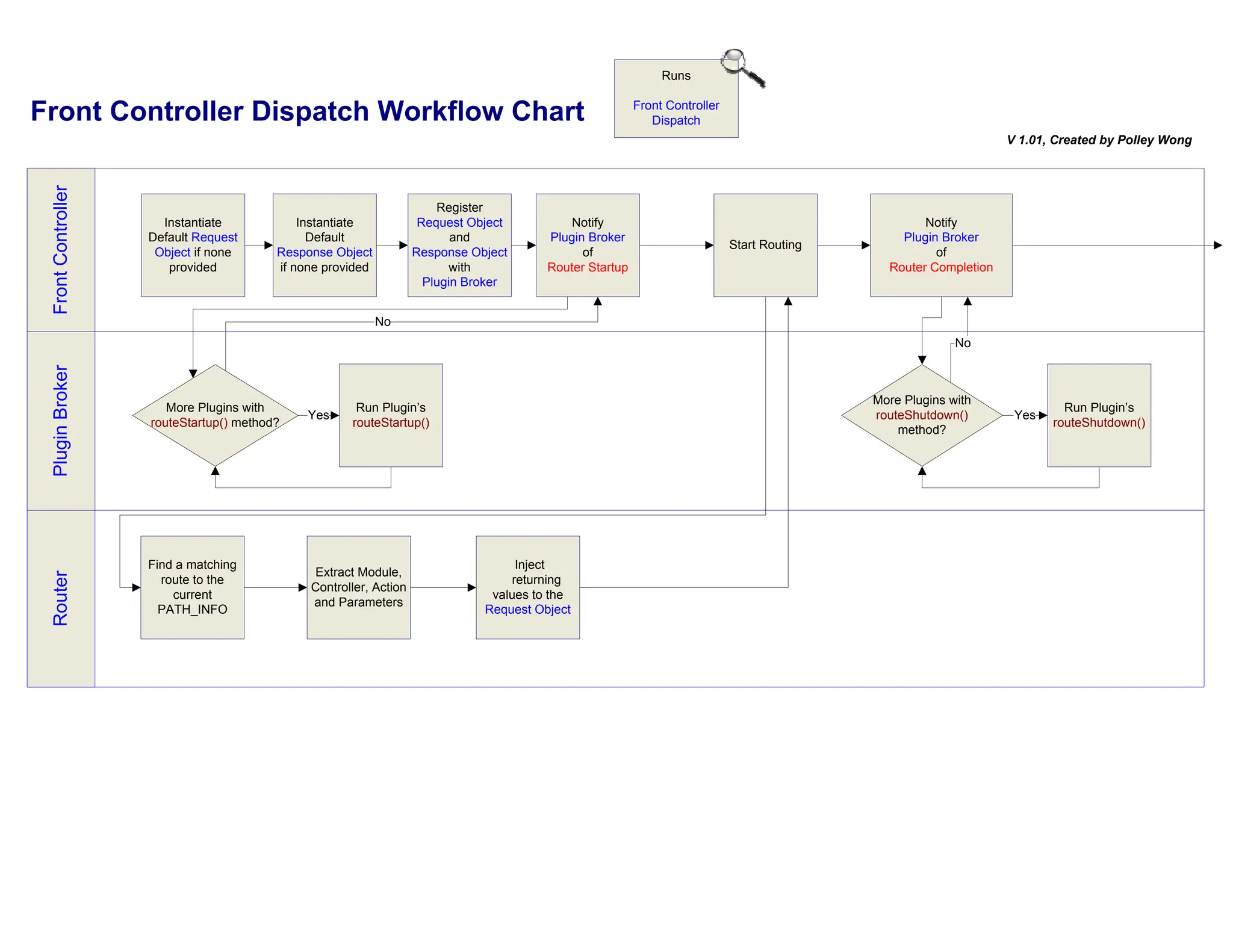Select the Router Completion notify box
1233x952 pixels.
pos(940,245)
